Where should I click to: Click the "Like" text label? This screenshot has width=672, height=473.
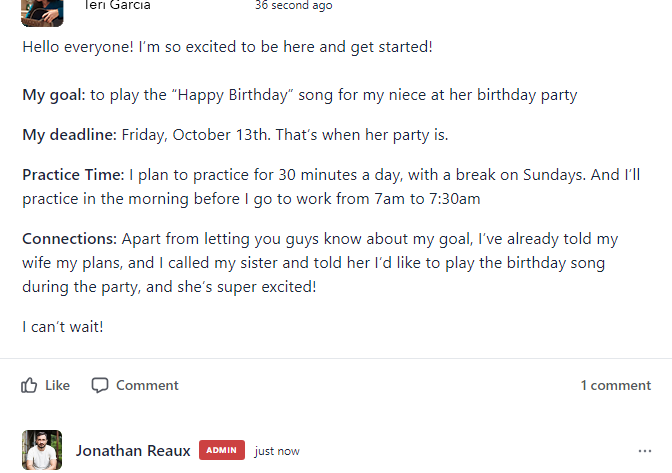[57, 385]
